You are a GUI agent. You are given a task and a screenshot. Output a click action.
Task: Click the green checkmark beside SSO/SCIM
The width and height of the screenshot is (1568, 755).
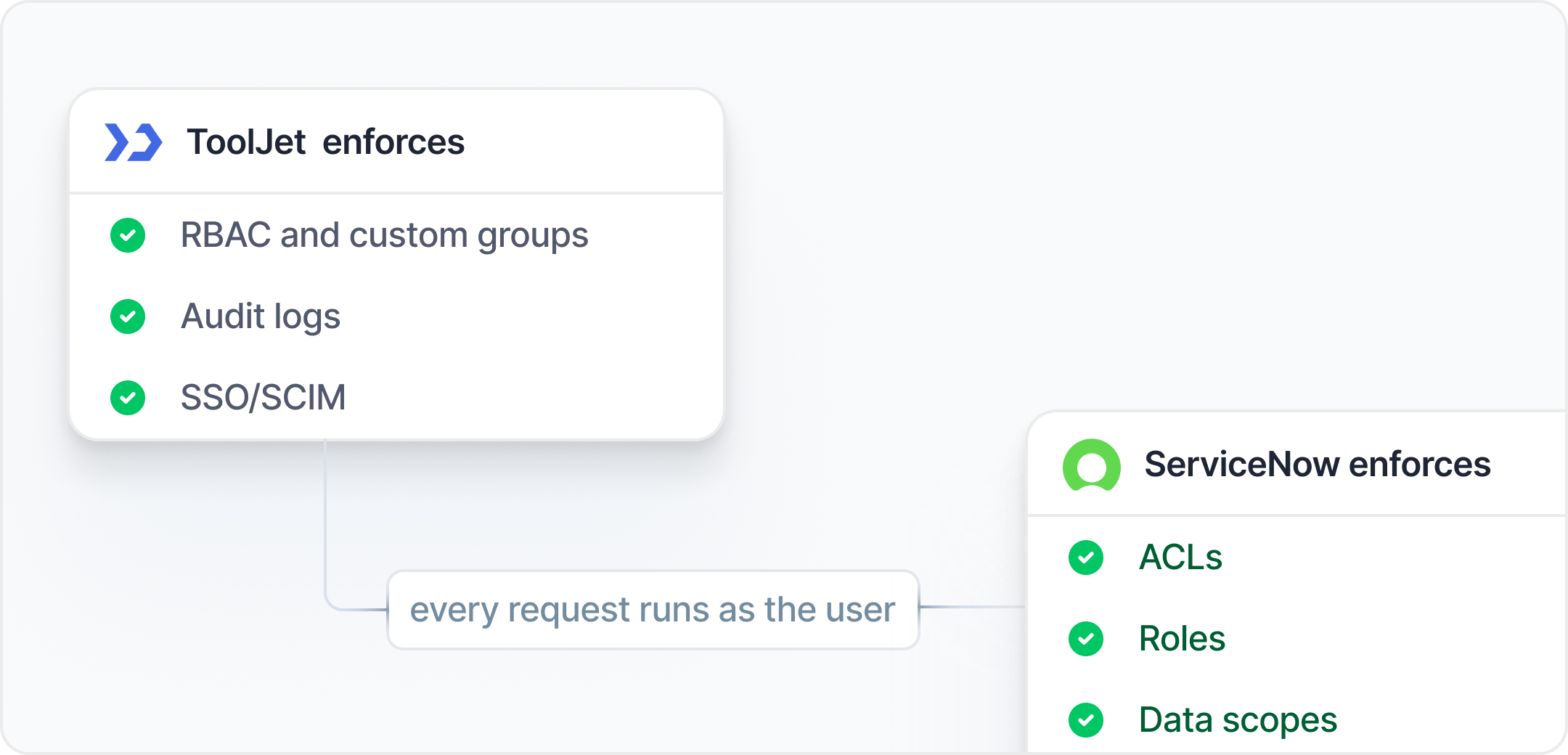point(128,398)
